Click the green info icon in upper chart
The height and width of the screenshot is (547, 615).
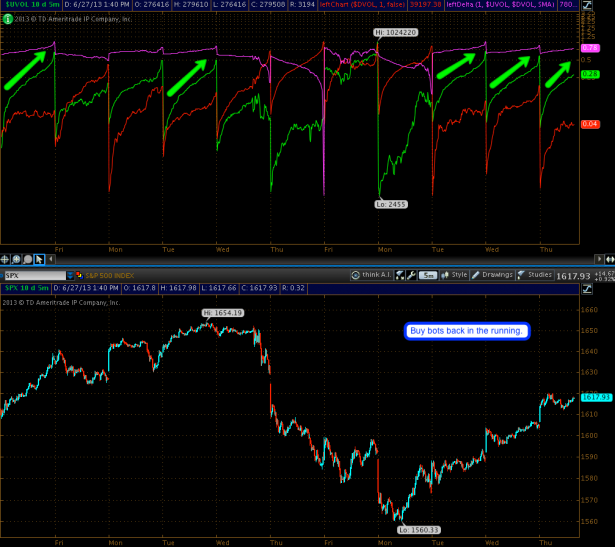click(7, 19)
